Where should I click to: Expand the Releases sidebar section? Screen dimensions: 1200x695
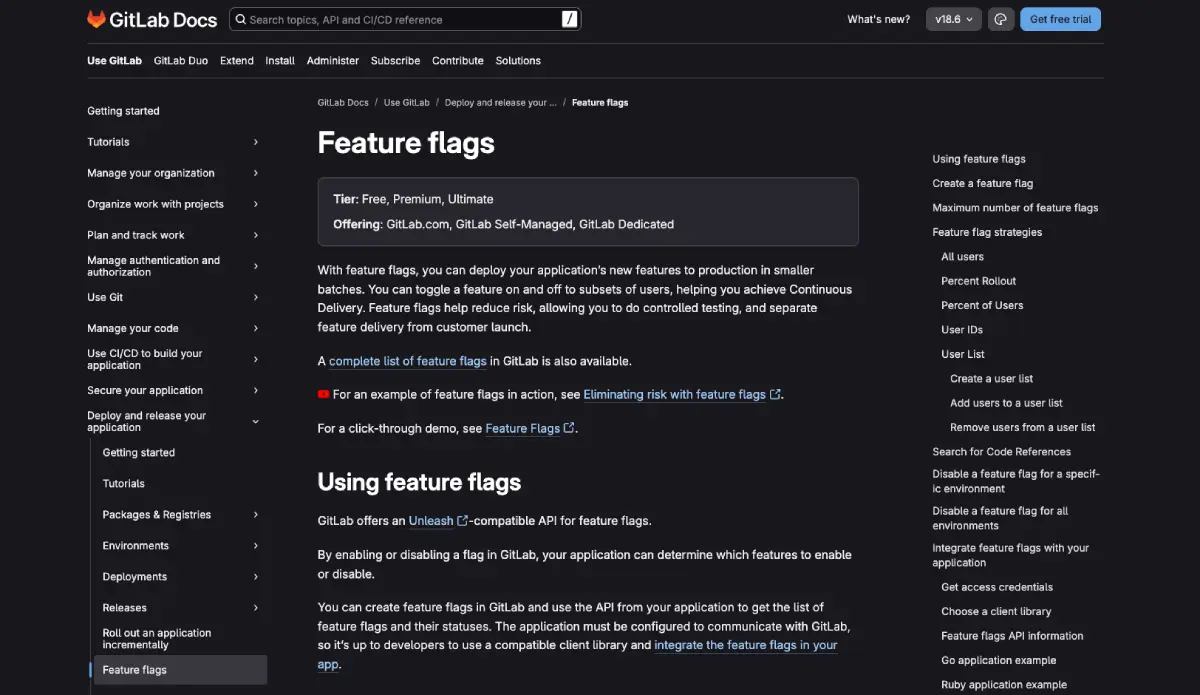256,607
